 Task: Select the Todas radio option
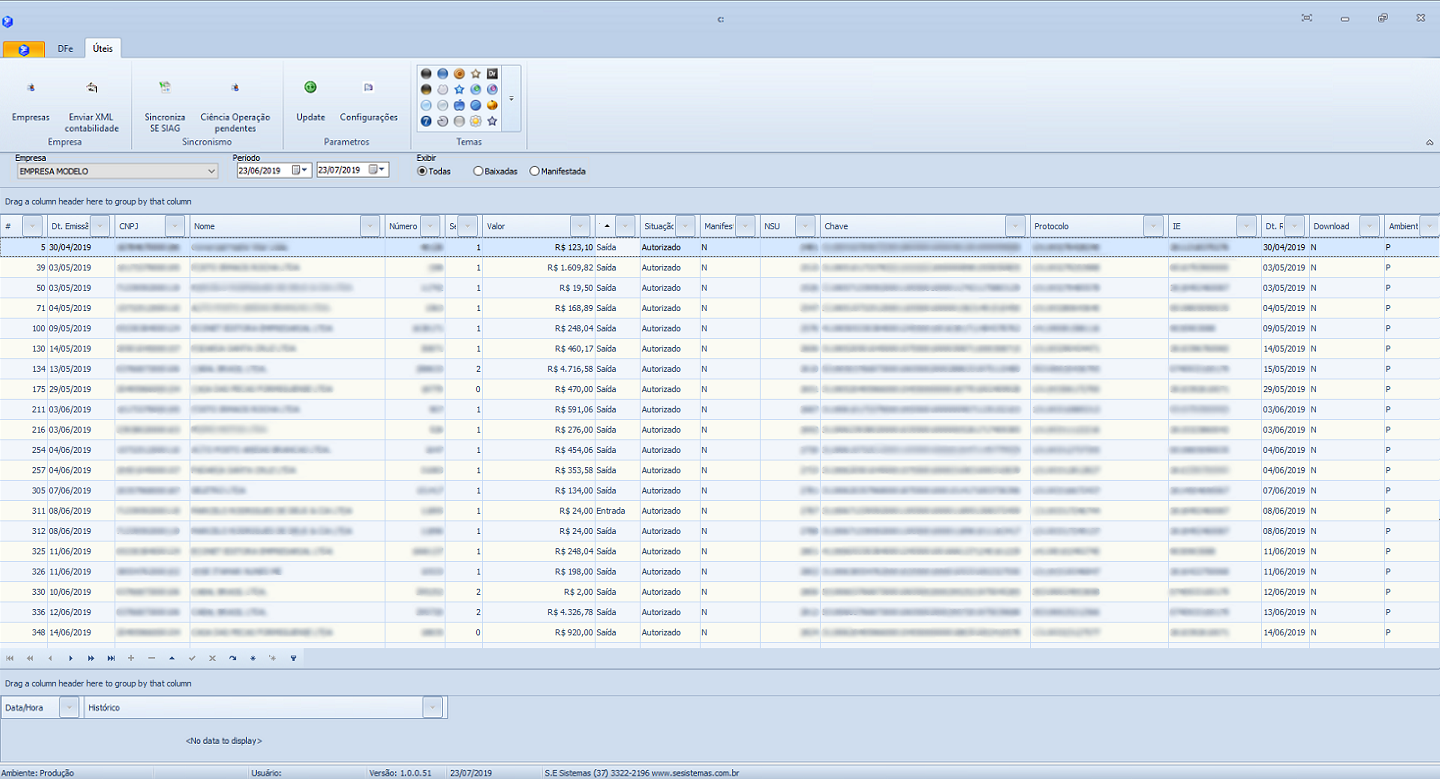[422, 171]
